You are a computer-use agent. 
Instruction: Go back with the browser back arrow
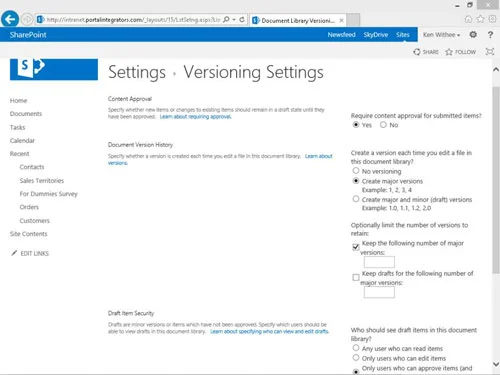[10, 19]
